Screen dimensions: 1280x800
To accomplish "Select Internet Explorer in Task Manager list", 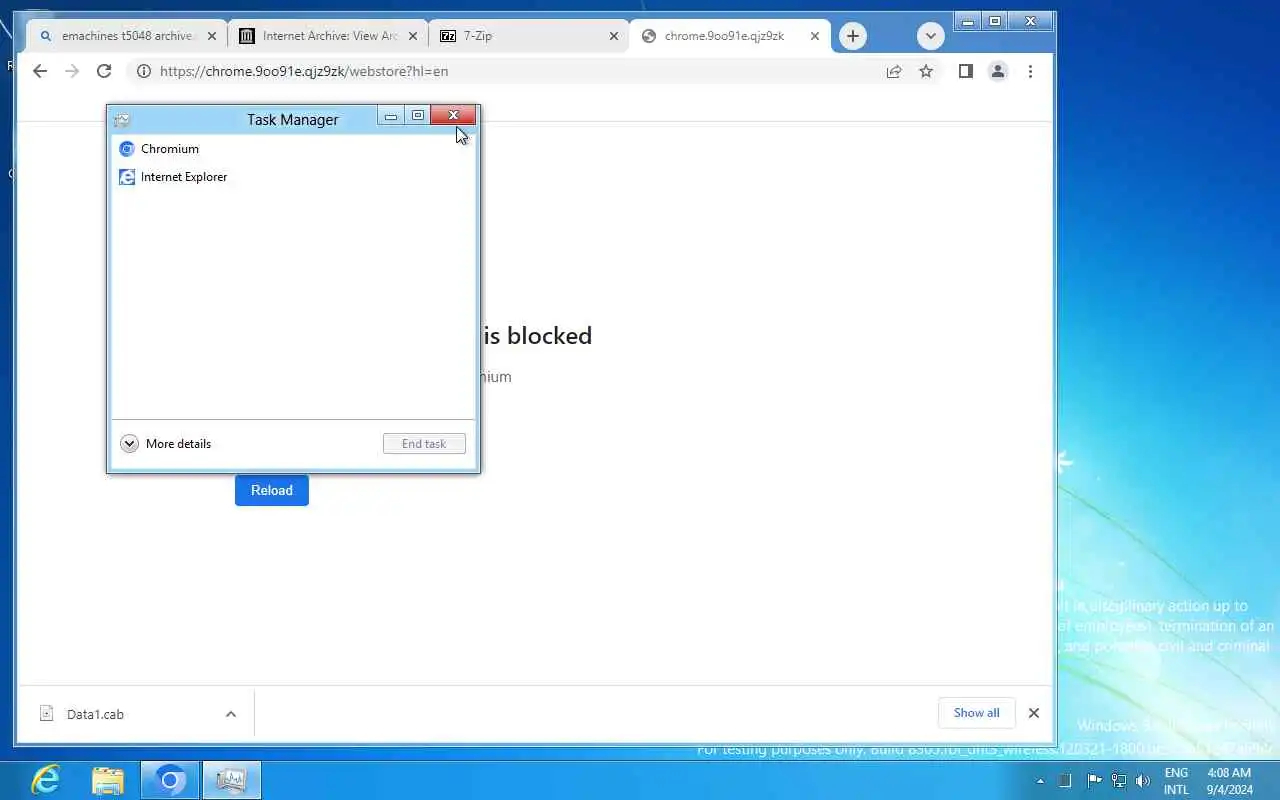I will click(294, 177).
